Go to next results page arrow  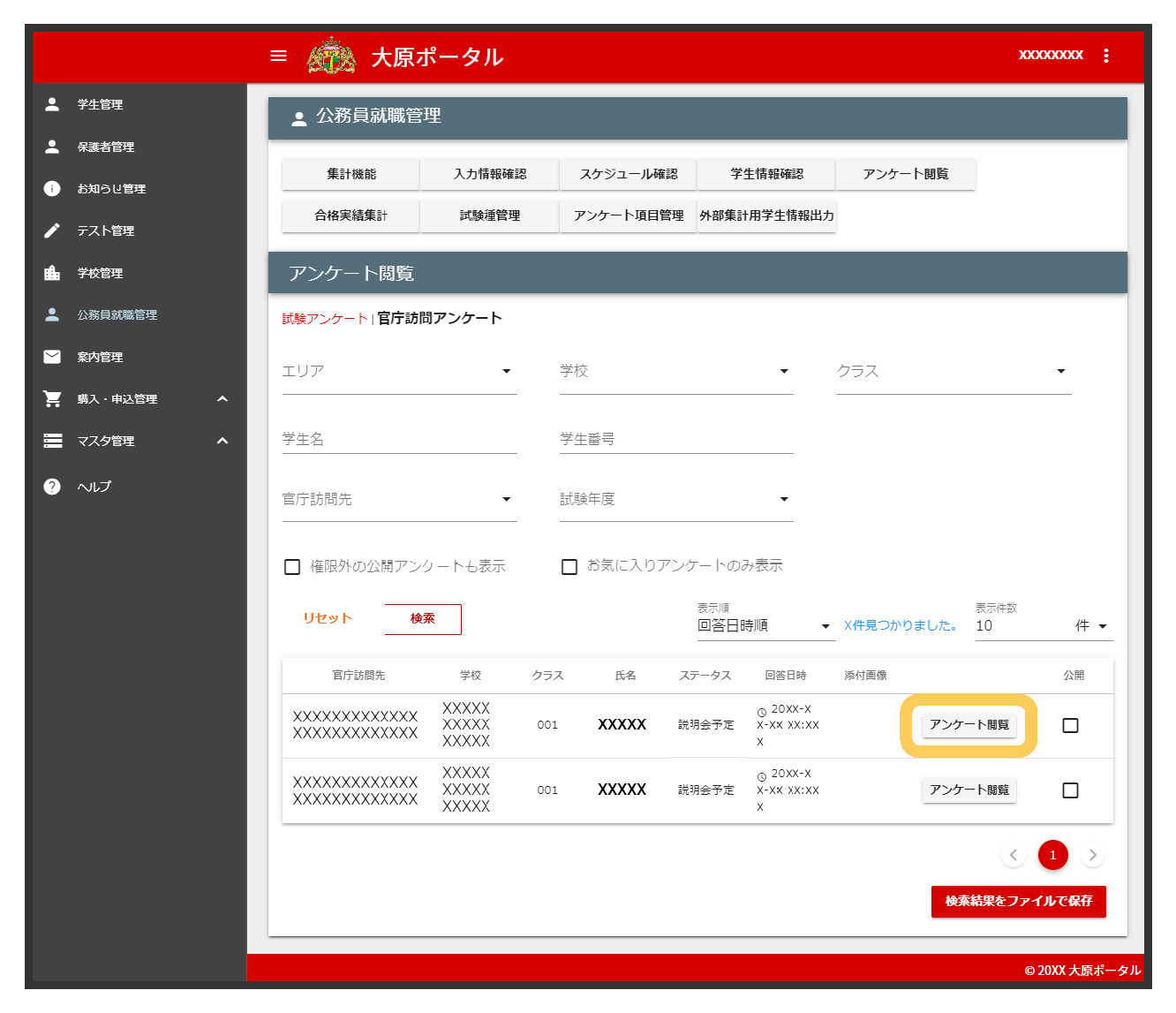click(1093, 855)
